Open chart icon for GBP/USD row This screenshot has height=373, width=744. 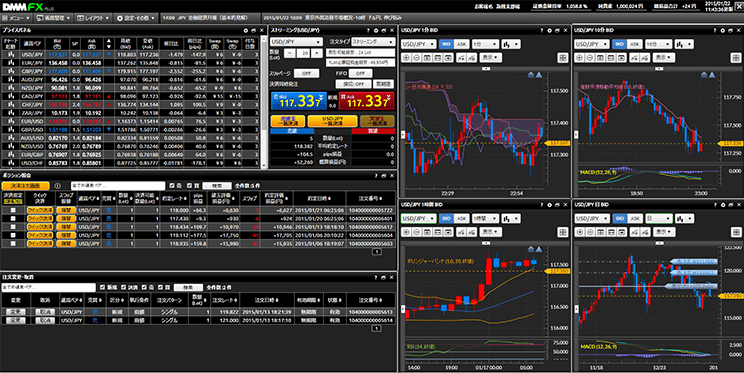tap(10, 130)
